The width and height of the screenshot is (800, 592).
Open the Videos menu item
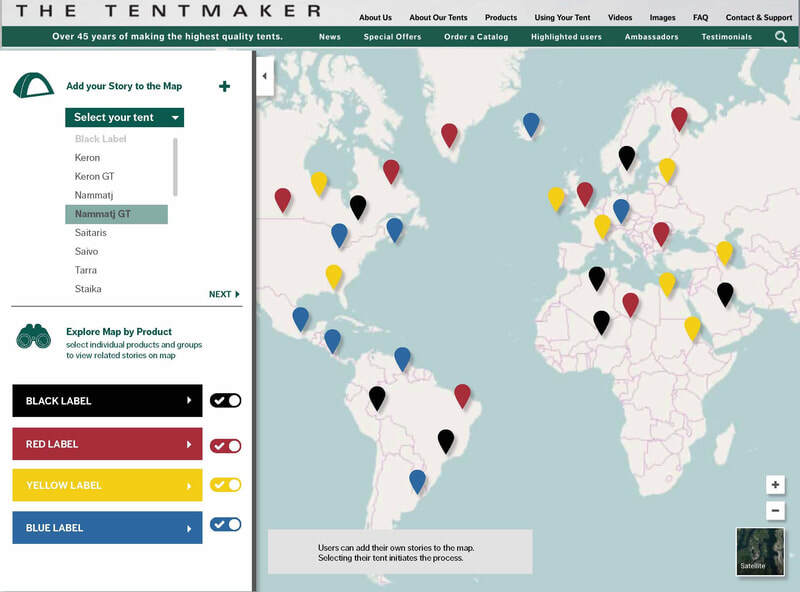(x=620, y=17)
